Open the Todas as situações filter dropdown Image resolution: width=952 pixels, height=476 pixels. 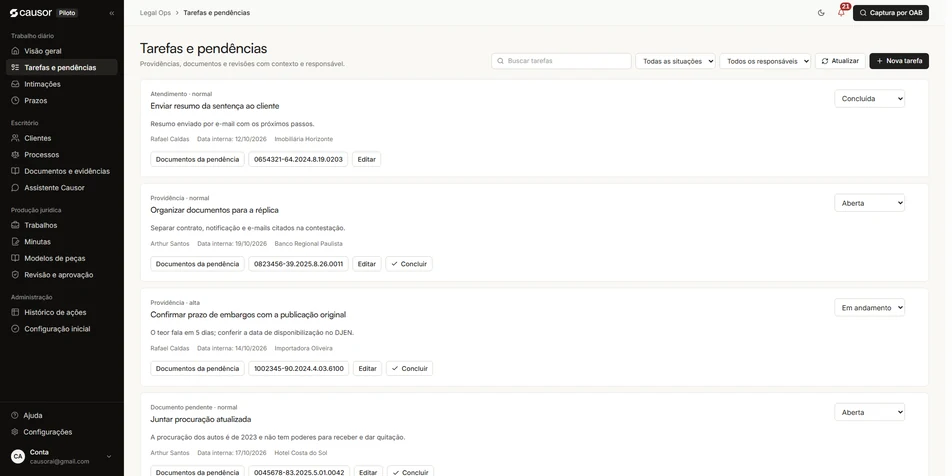pos(675,61)
